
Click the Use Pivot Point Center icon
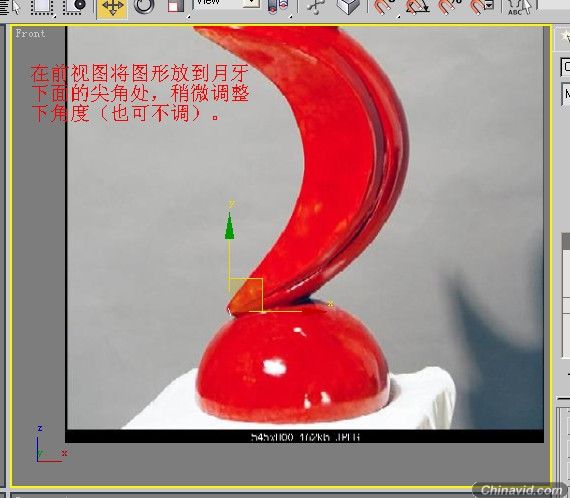click(x=278, y=6)
